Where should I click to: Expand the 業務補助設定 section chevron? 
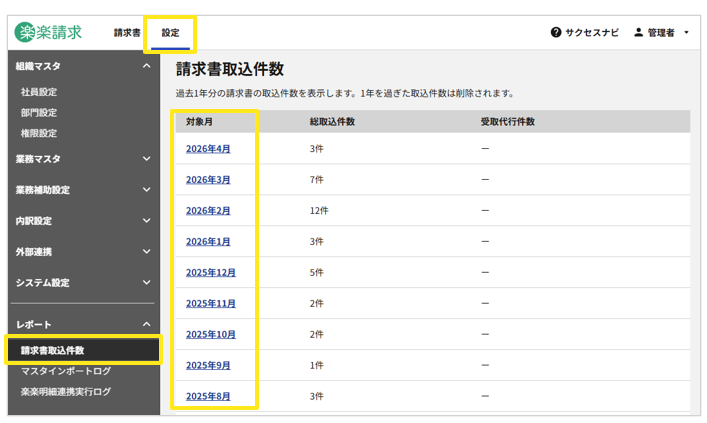(147, 190)
